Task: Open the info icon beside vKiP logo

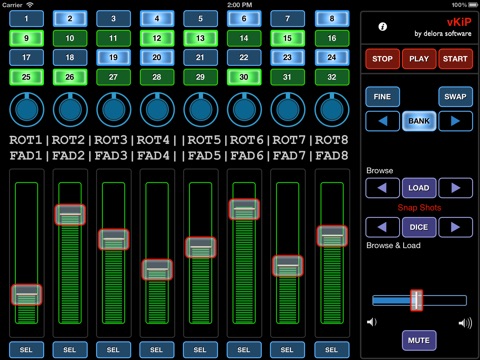Action: click(383, 27)
